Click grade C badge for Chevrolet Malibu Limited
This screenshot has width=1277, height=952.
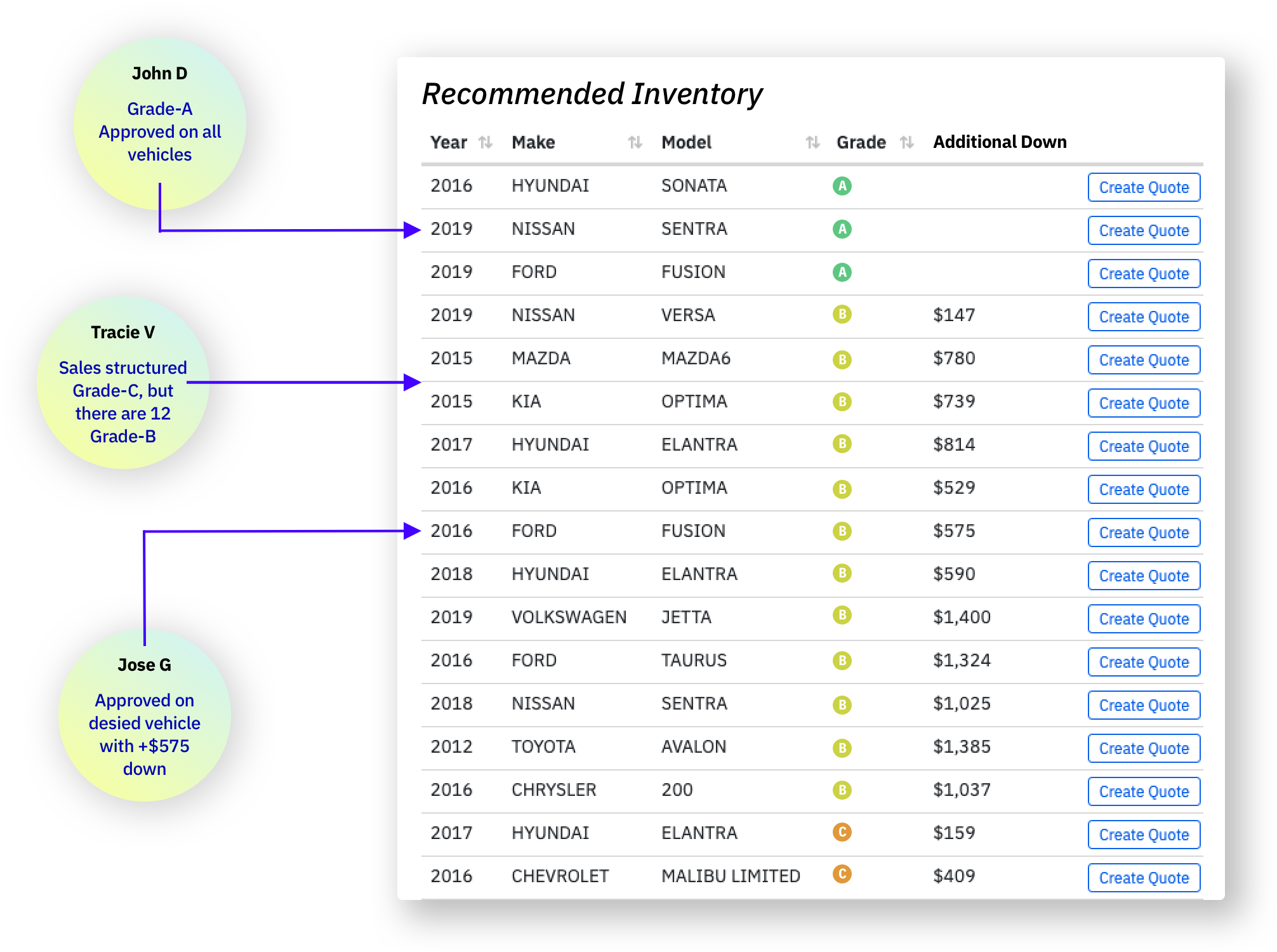click(x=842, y=875)
